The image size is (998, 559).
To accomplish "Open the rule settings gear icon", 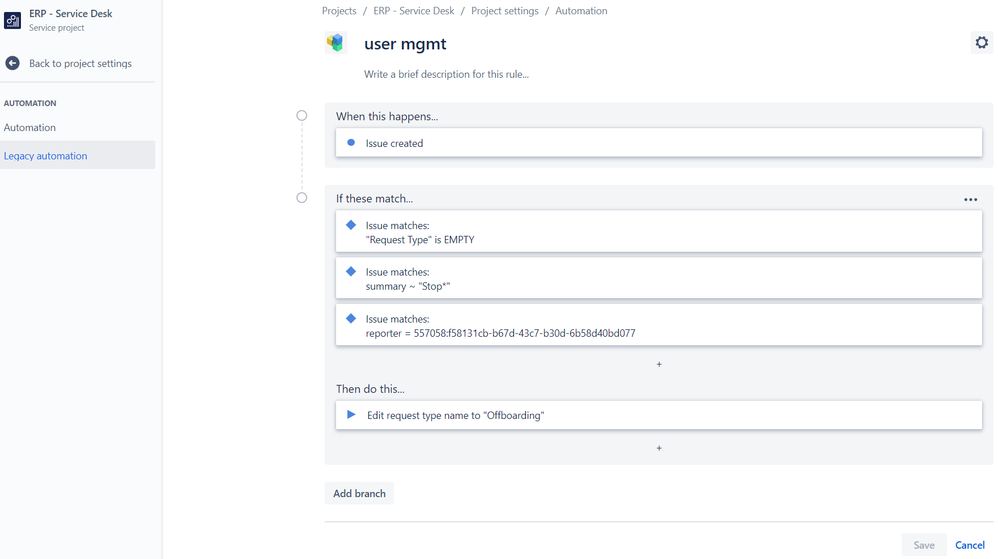I will (x=981, y=43).
